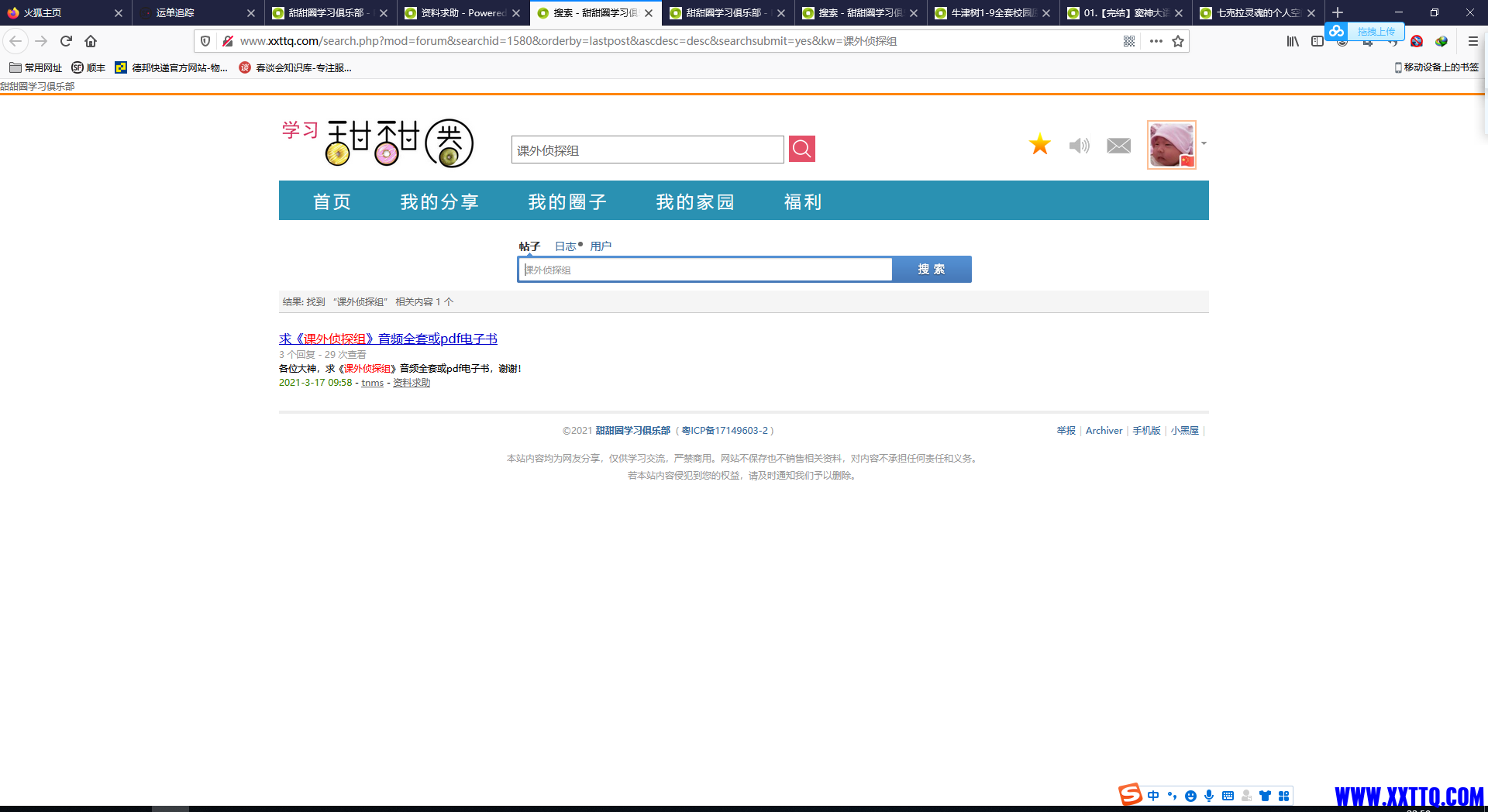Open the browser home page
Image resolution: width=1488 pixels, height=812 pixels.
click(x=91, y=41)
